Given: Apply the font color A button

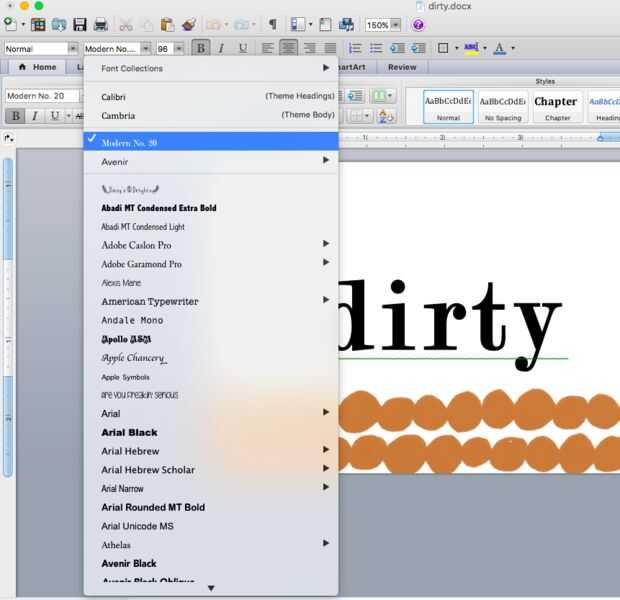Looking at the screenshot, I should coord(499,48).
